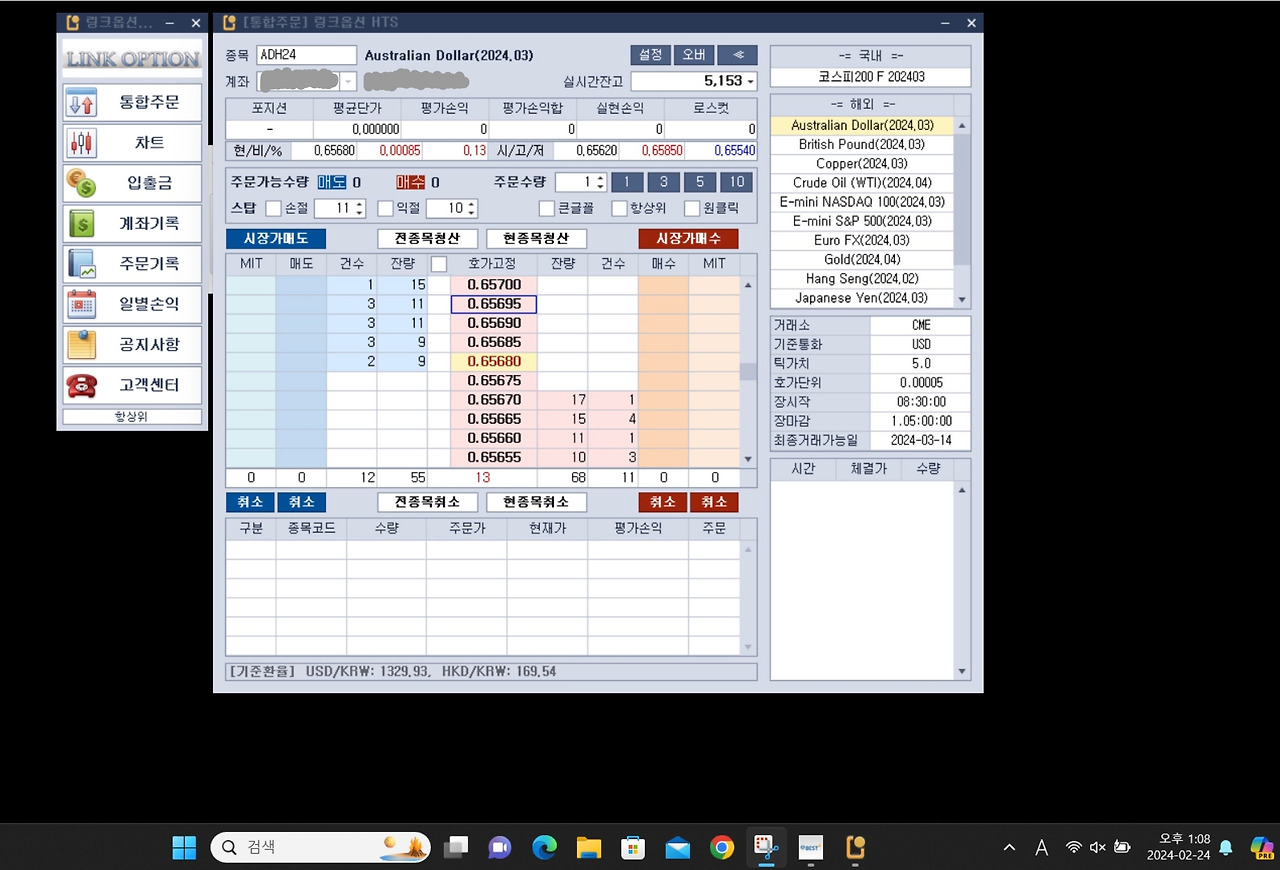The image size is (1280, 870).
Task: Open File Explorer from the taskbar
Action: coord(588,848)
